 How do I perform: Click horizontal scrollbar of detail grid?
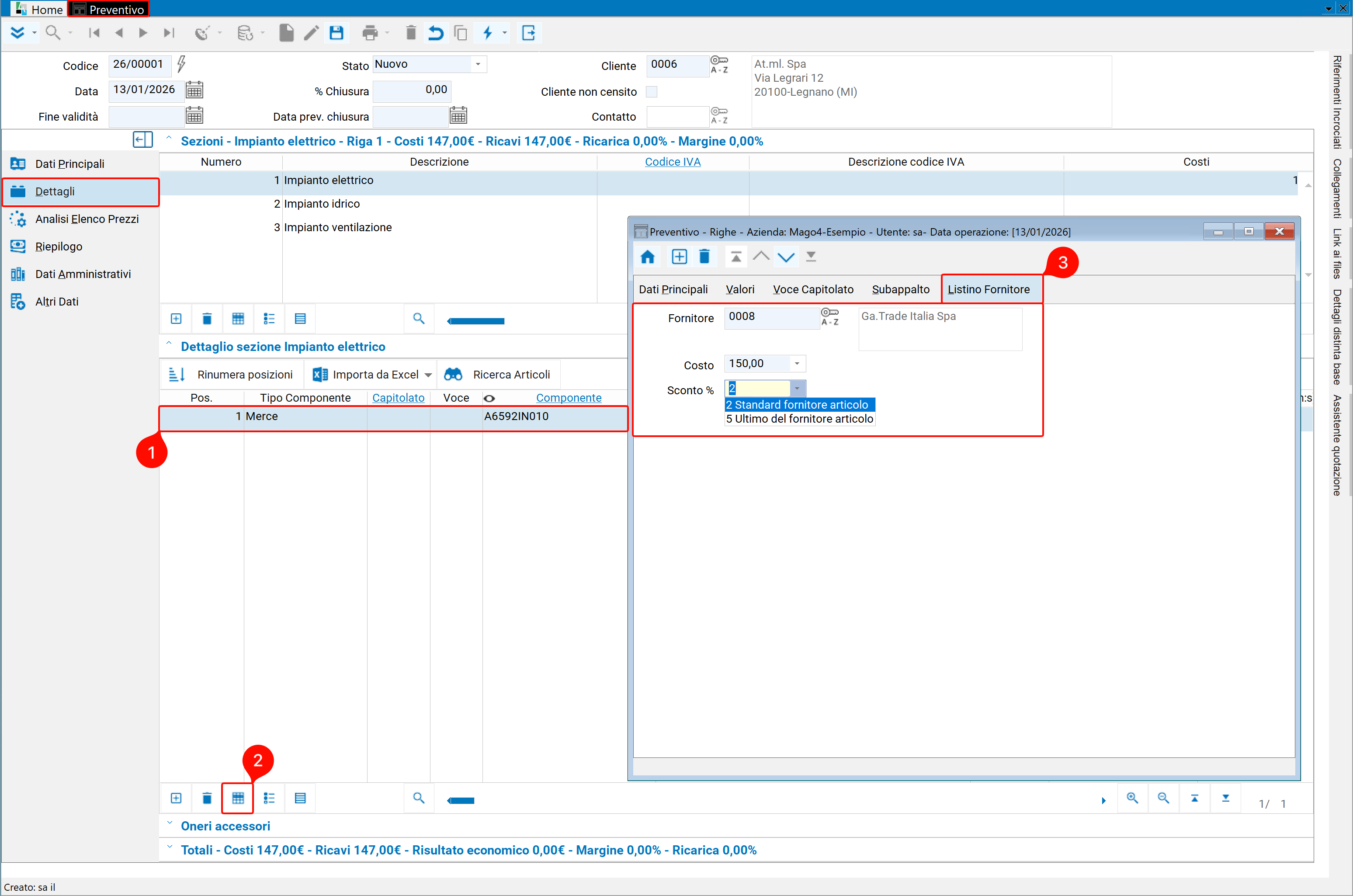(461, 801)
